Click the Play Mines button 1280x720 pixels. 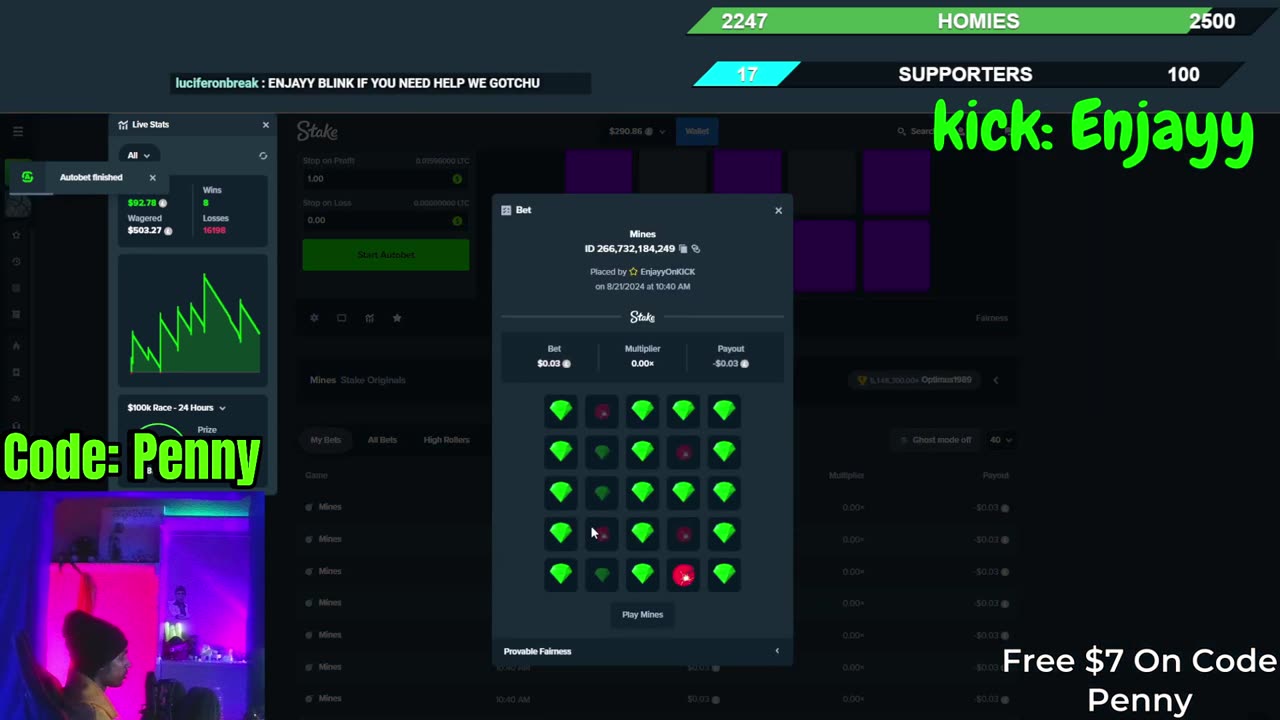tap(642, 614)
